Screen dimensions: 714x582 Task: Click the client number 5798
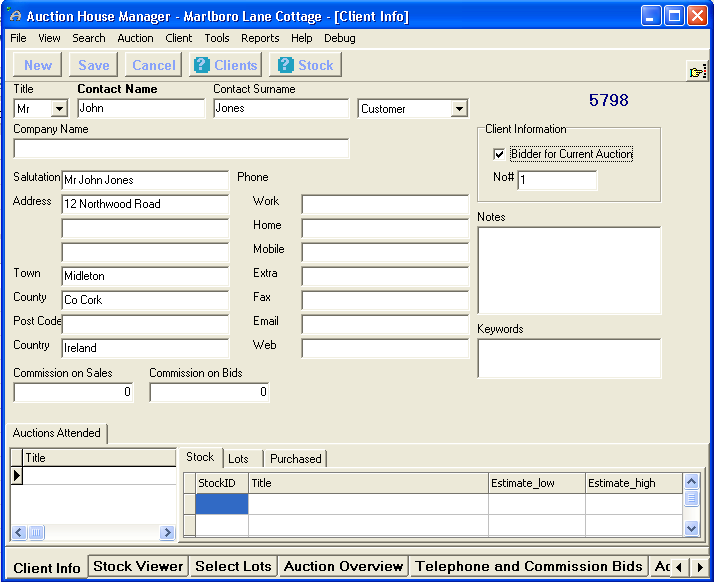[608, 100]
